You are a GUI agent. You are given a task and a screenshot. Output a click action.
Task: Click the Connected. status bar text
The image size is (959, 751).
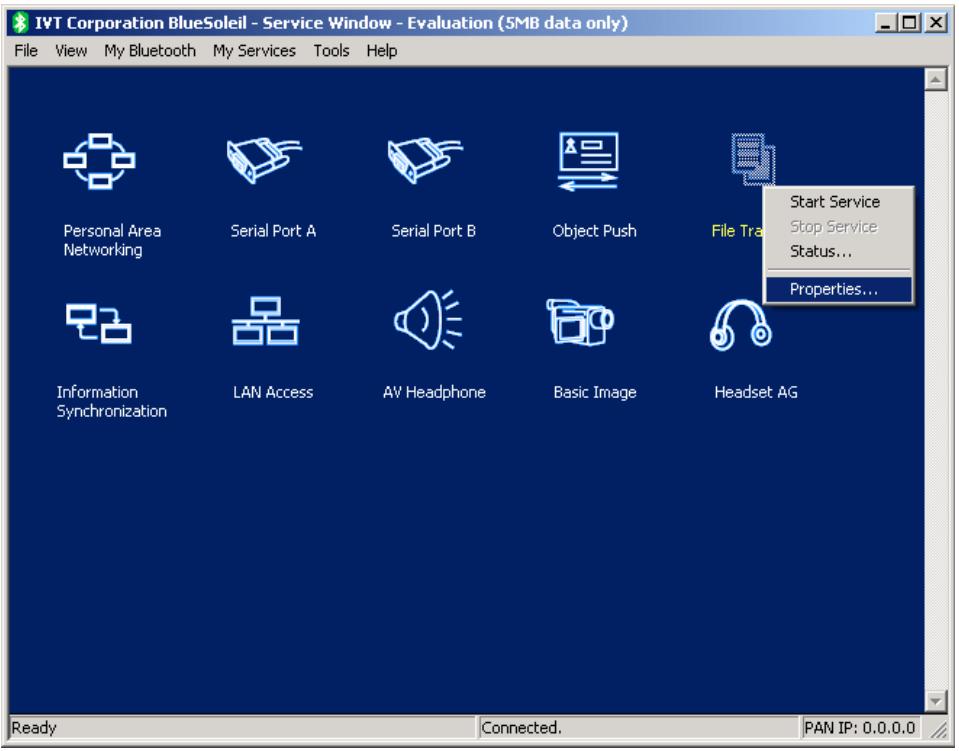tap(521, 728)
